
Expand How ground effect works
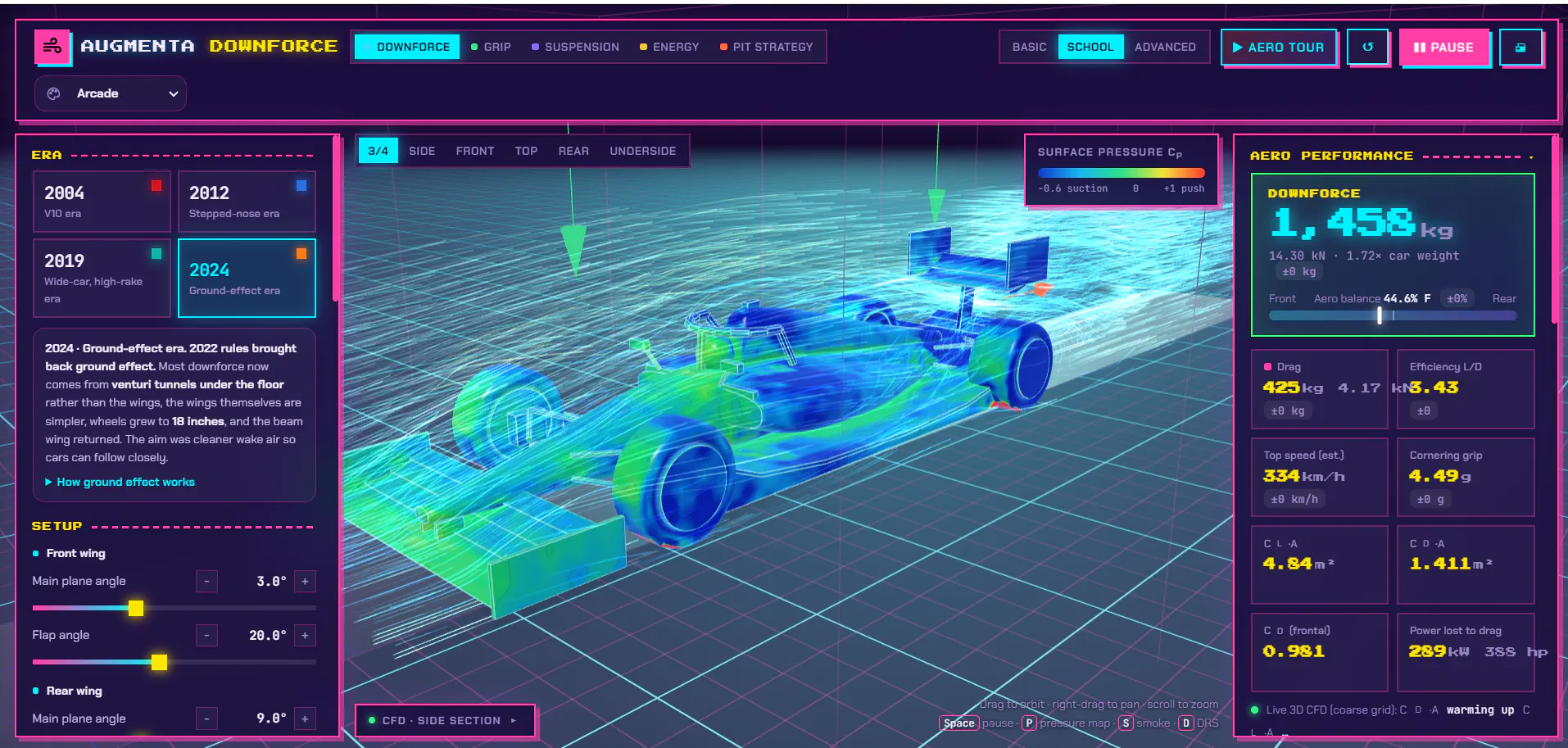click(120, 482)
